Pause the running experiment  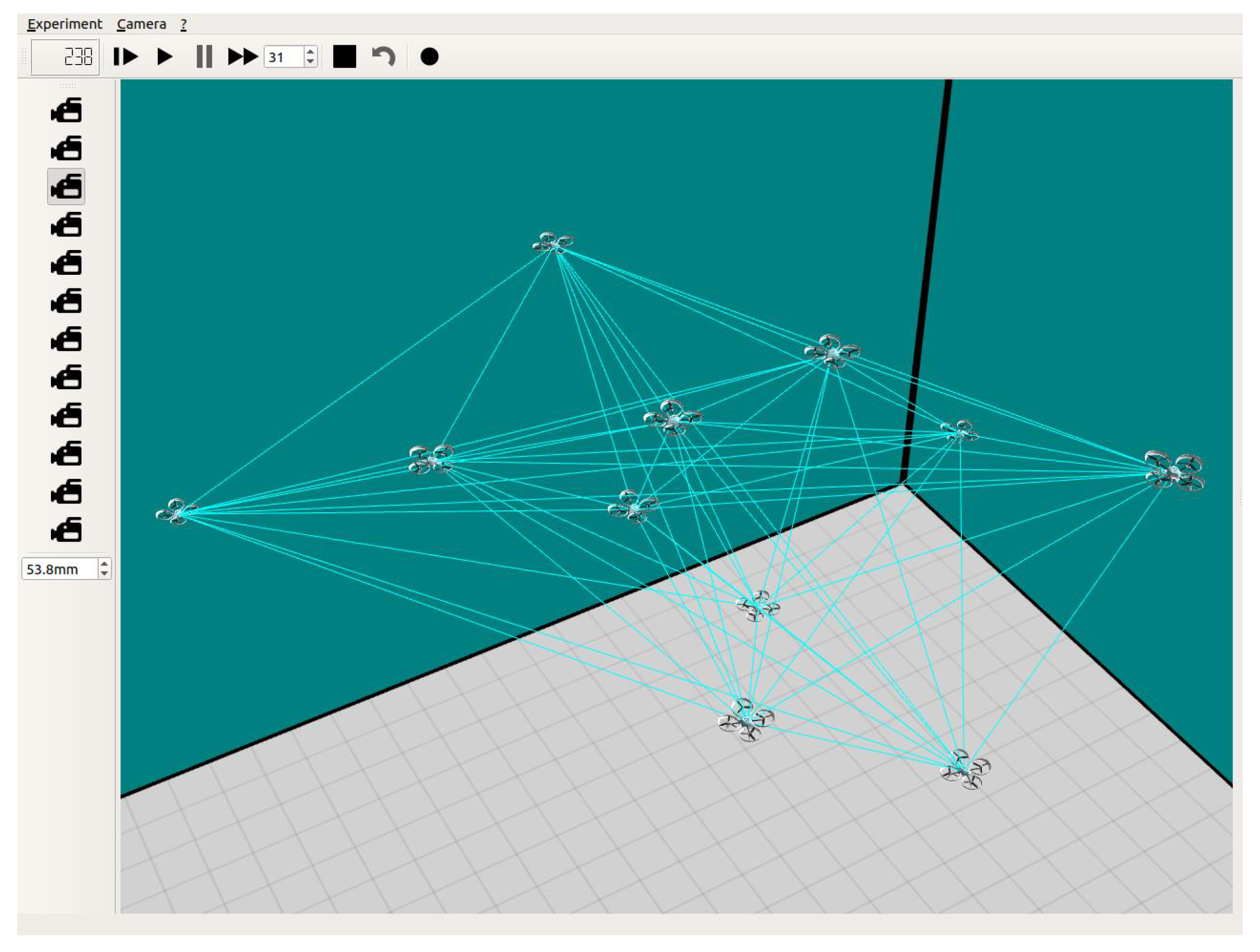point(204,57)
